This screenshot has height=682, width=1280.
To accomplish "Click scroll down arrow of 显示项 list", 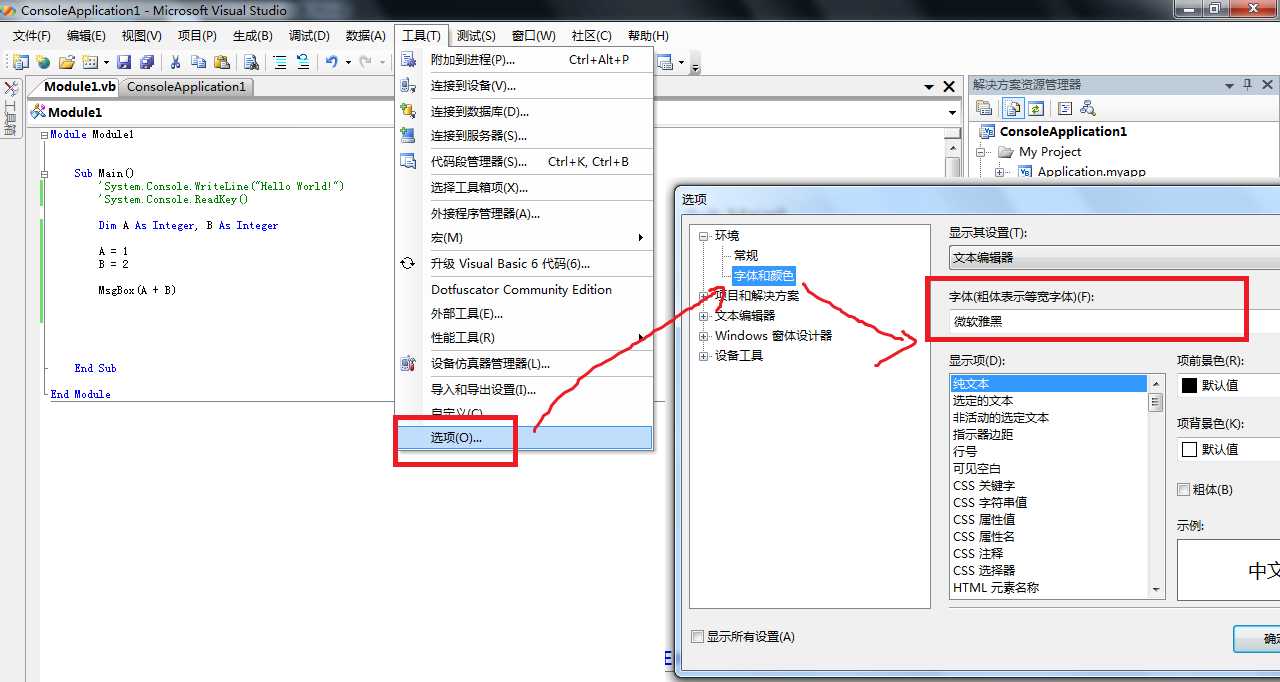I will (1156, 590).
